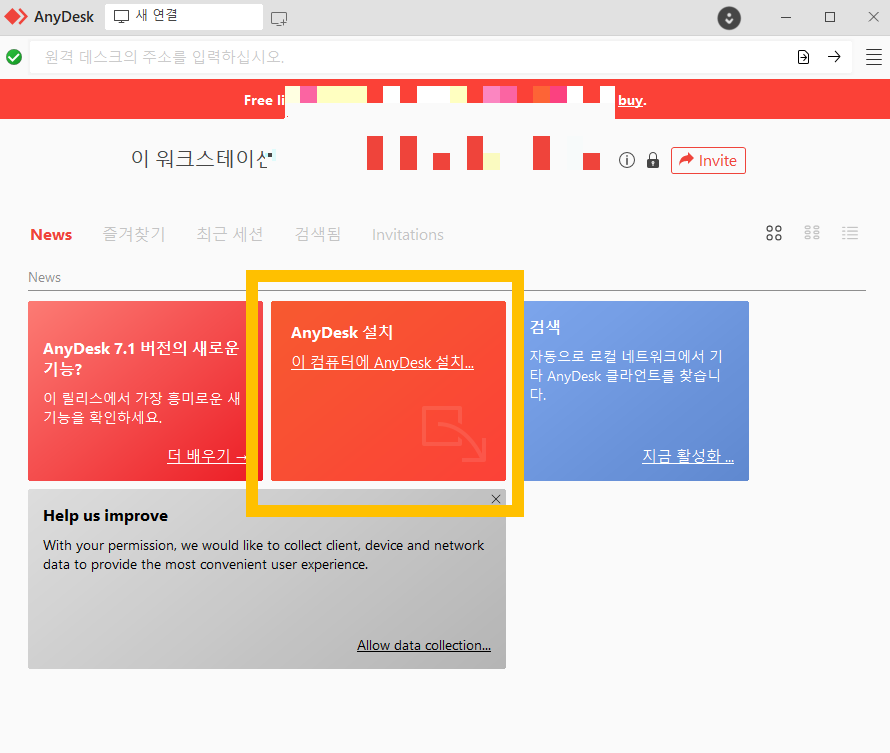The height and width of the screenshot is (753, 890).
Task: Click 더 배우기 link
Action: click(x=207, y=456)
